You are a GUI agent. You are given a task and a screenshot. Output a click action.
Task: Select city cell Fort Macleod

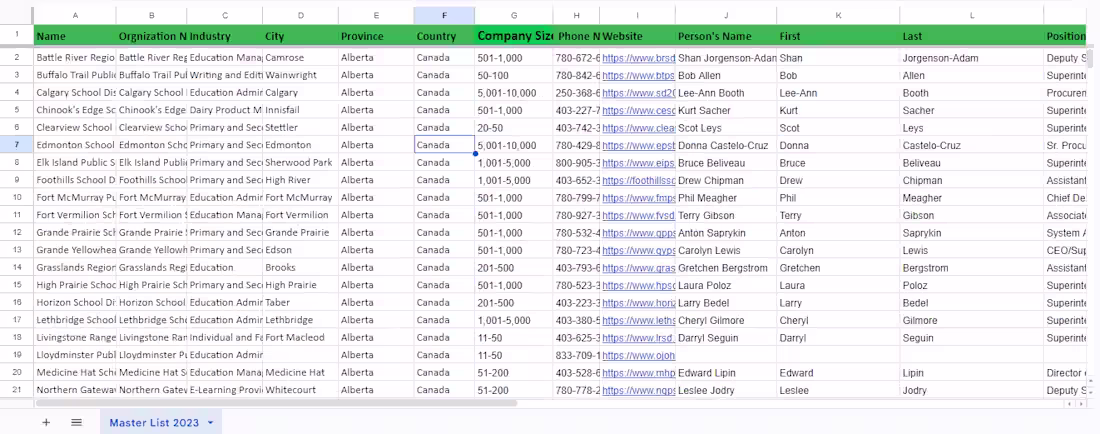click(300, 337)
